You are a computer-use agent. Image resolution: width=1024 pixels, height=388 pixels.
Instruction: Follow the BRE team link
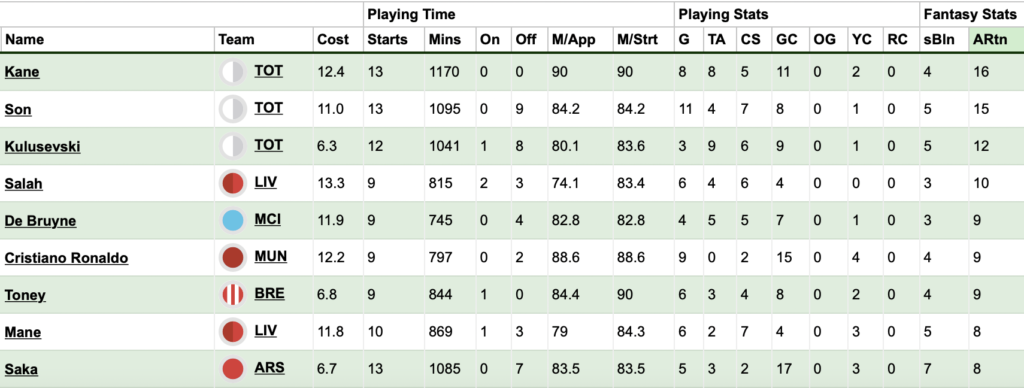click(x=269, y=294)
